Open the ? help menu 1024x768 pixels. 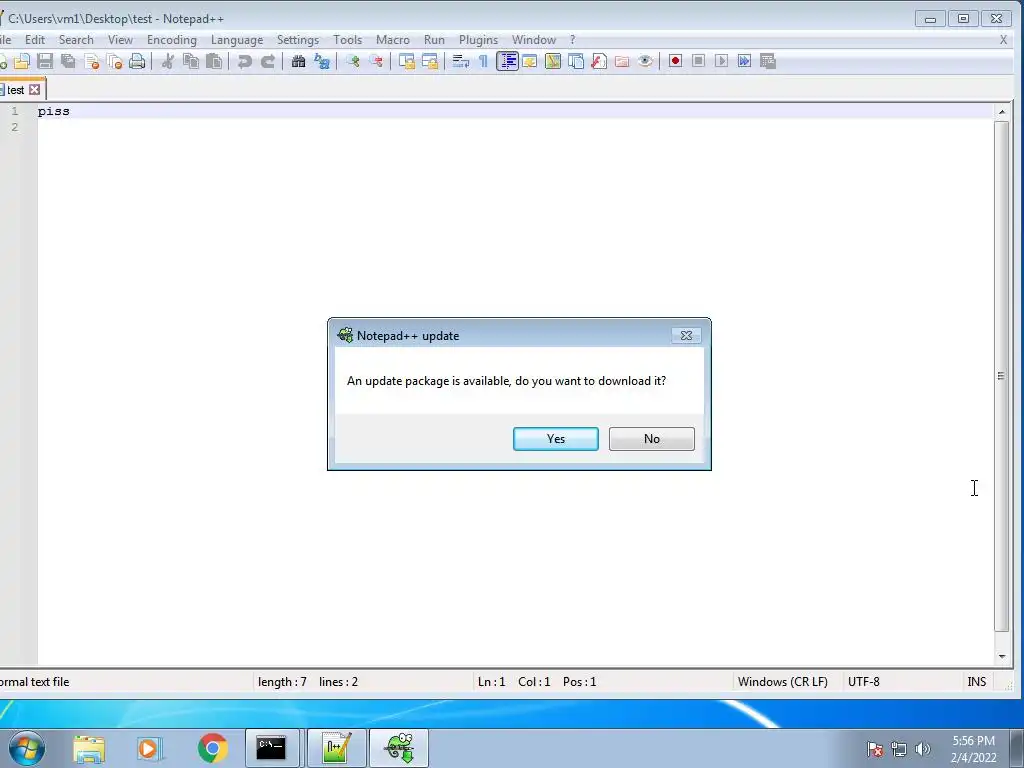click(x=573, y=40)
